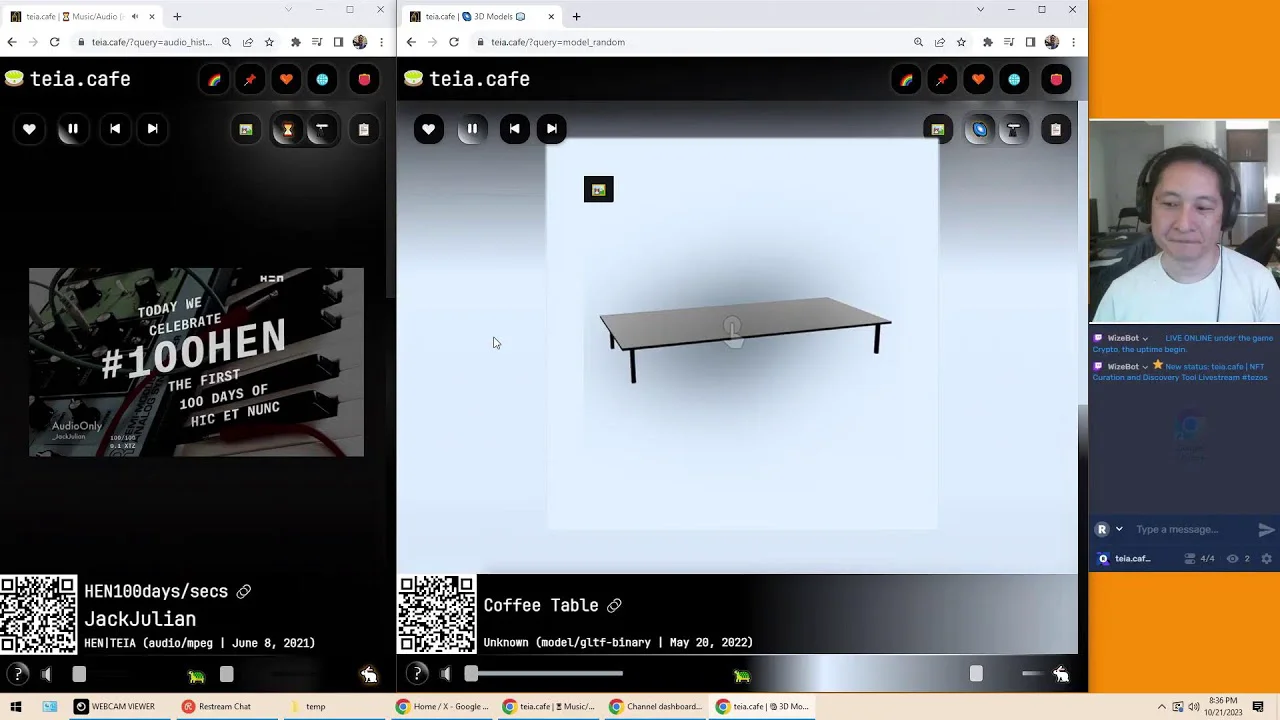Expand the WizeBot dropdown arrow in the top chat message

(1145, 339)
